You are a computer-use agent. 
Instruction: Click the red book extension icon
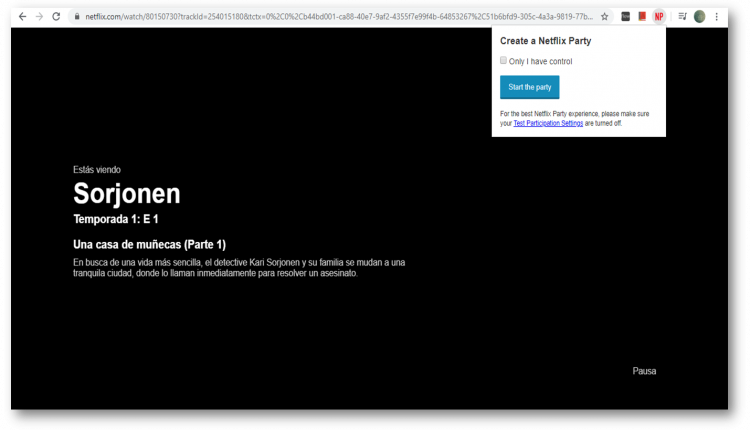(642, 17)
